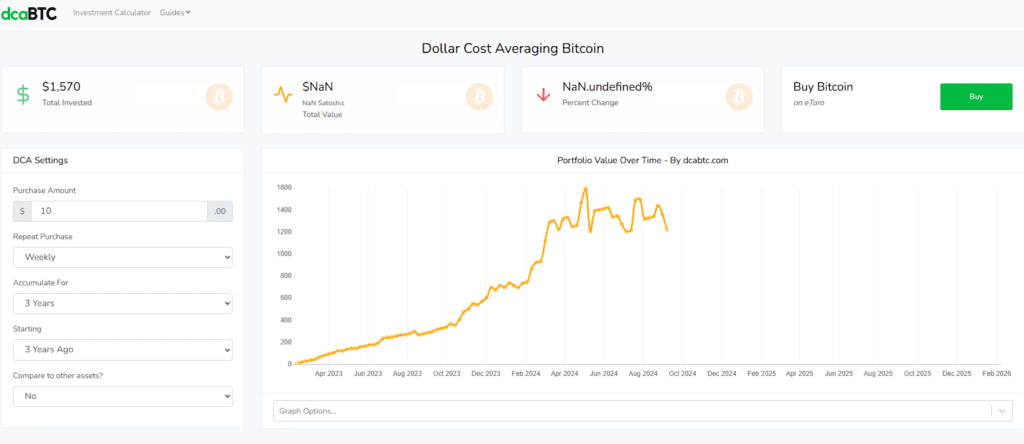Click Bitcoin coin icon in Total Value card
Viewport: 1024px width, 444px height.
(x=479, y=97)
